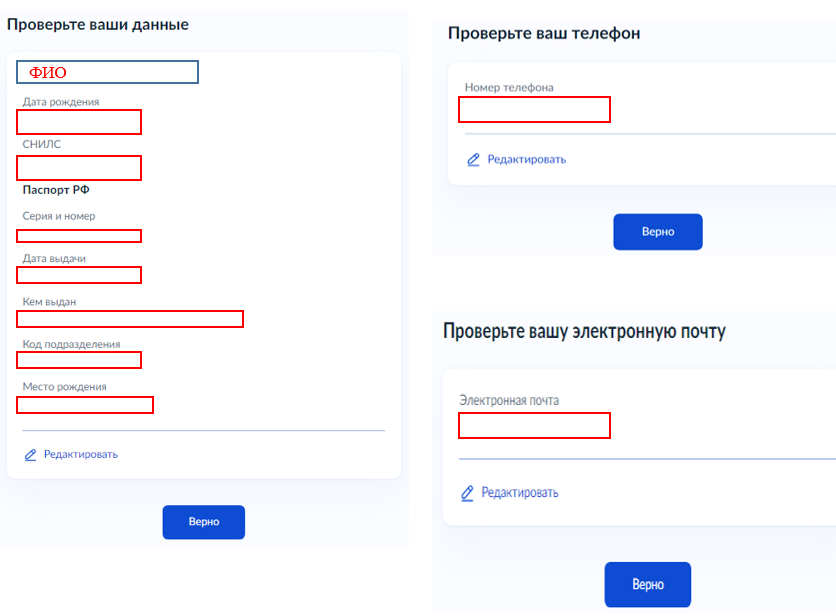Viewport: 836px width, 616px height.
Task: Open Редактировать link below Номер телефона
Action: [x=527, y=159]
